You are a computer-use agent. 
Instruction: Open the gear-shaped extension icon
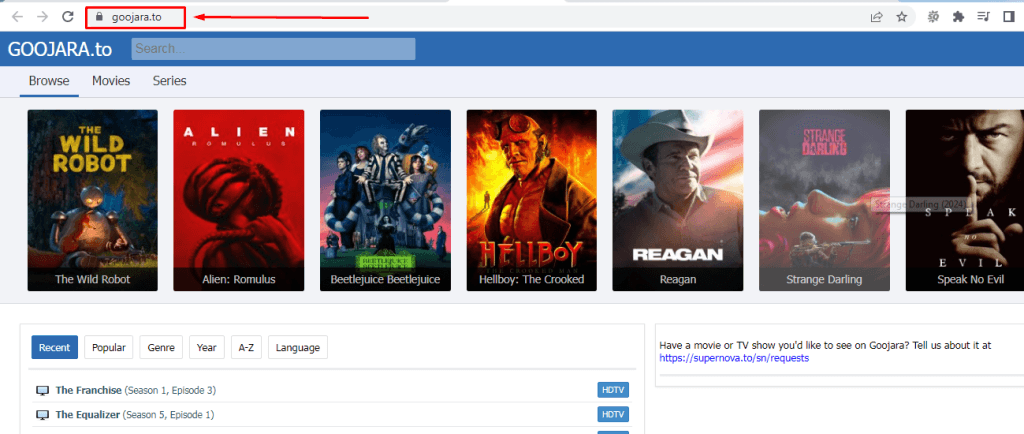(x=933, y=17)
